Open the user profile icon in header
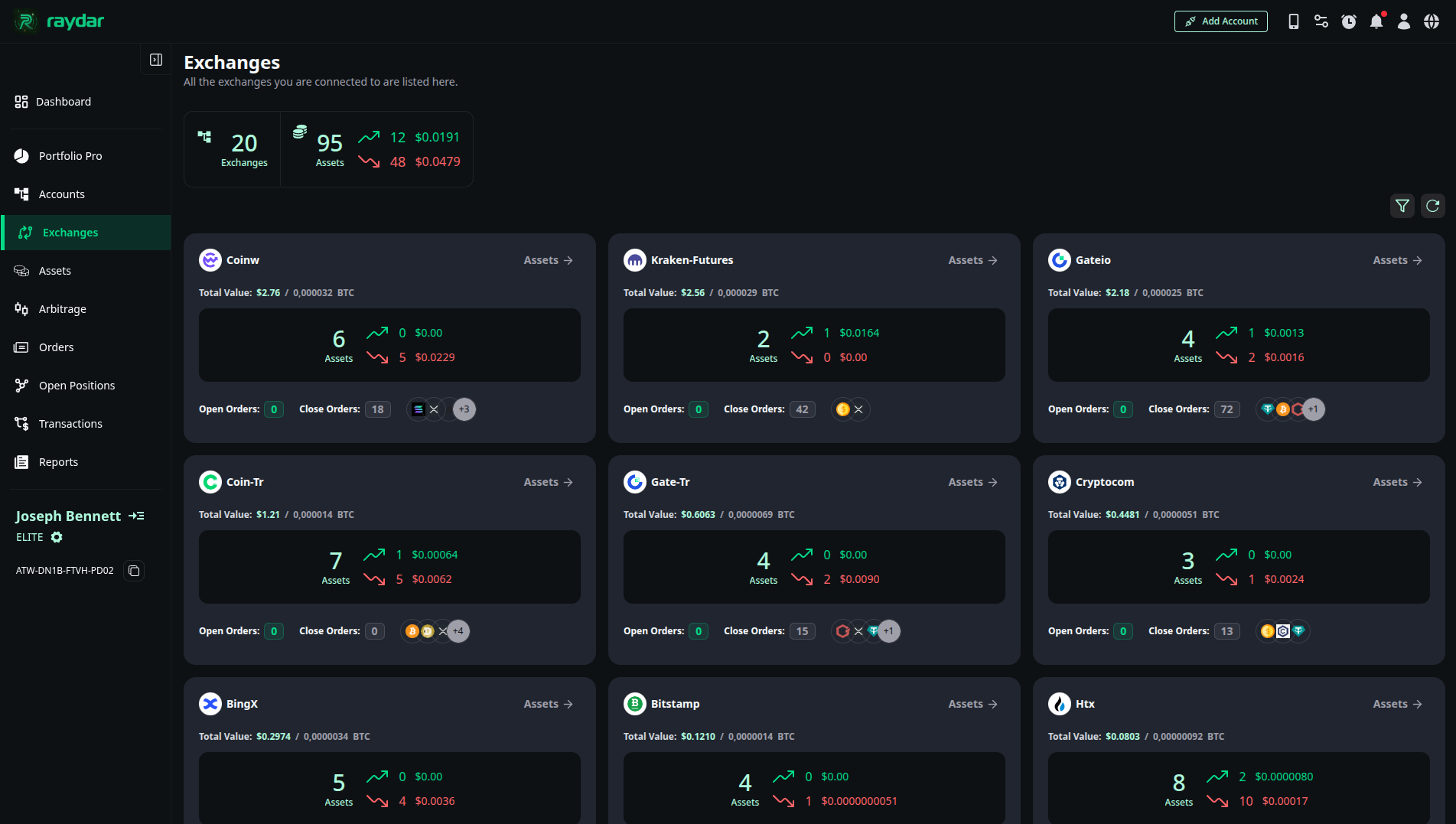This screenshot has height=824, width=1456. pos(1404,21)
